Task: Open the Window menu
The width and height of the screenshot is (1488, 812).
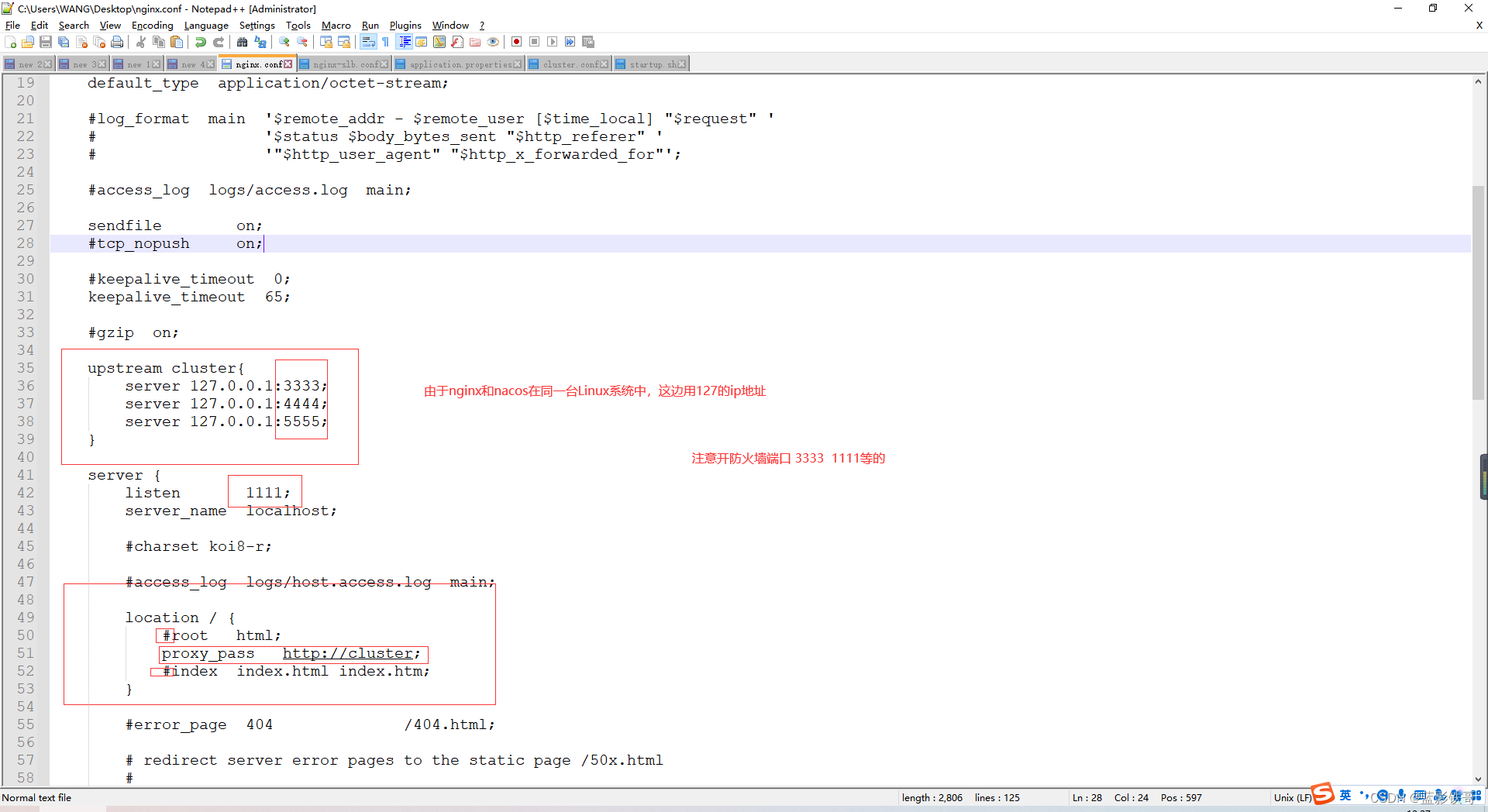Action: point(450,26)
